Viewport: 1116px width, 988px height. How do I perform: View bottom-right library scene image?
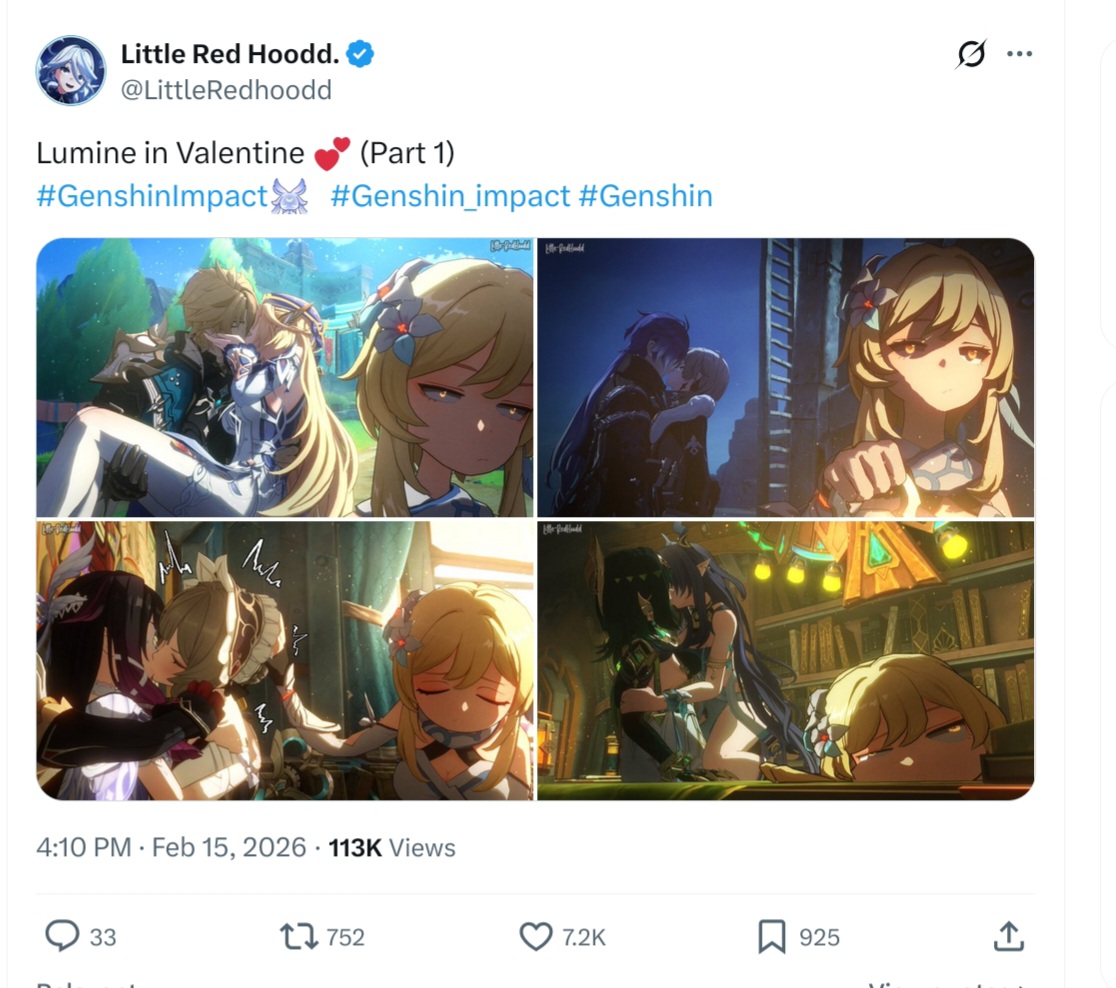786,661
